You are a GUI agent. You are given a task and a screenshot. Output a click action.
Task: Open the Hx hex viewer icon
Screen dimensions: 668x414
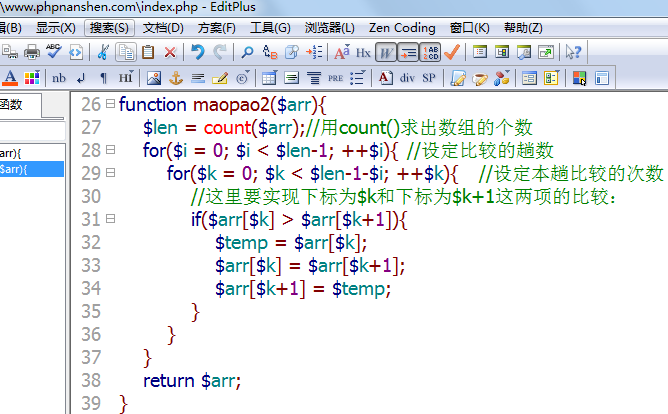tap(363, 52)
